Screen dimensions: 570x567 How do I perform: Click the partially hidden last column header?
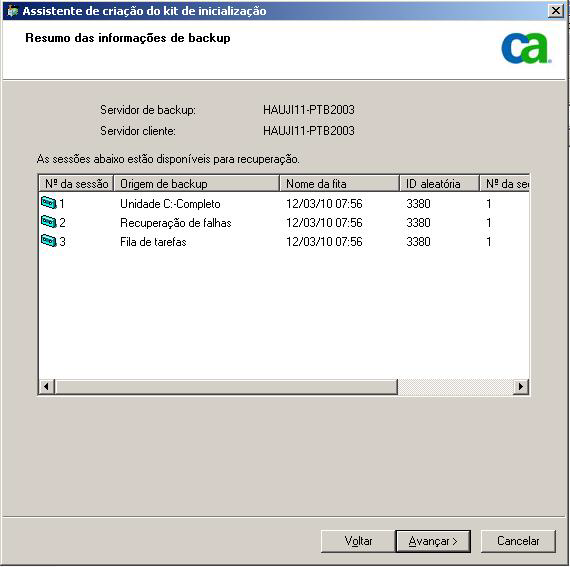(504, 184)
